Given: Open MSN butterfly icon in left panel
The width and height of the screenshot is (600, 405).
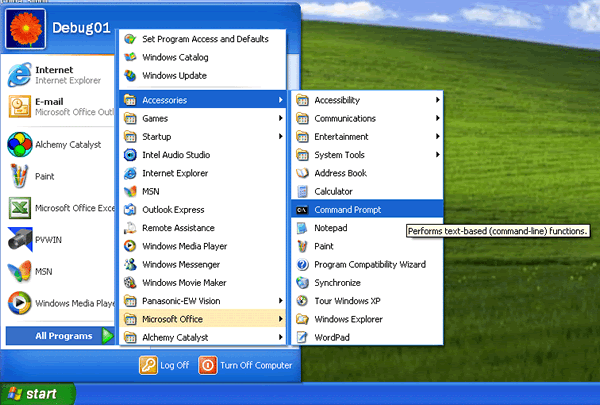Looking at the screenshot, I should pyautogui.click(x=20, y=271).
